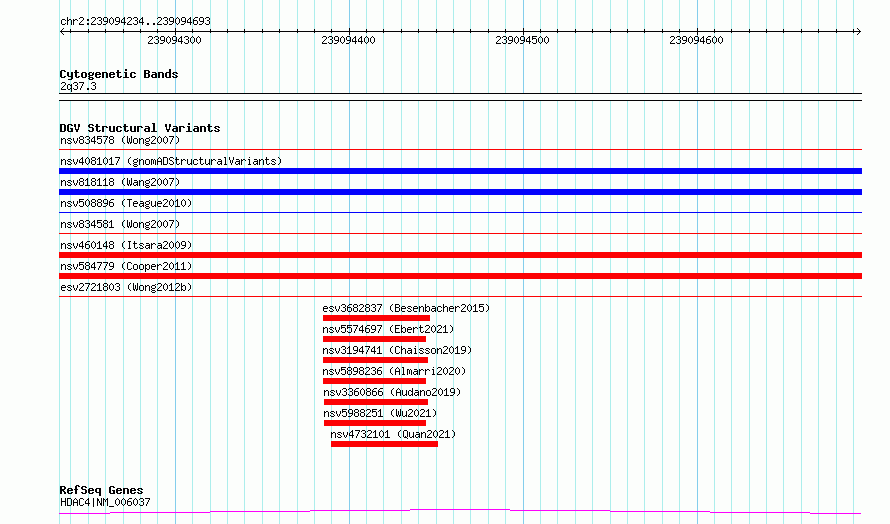
Task: Click the ruler's left arrowhead
Action: point(62,31)
